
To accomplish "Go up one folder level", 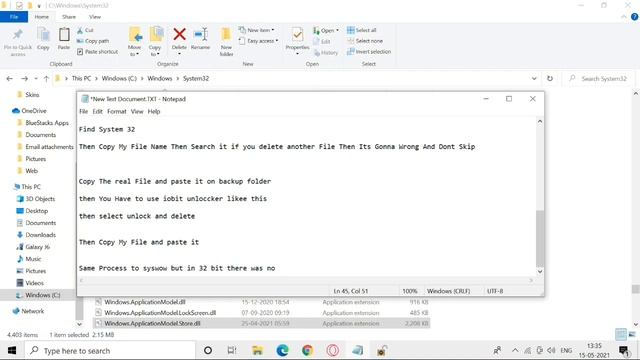I will pos(46,78).
